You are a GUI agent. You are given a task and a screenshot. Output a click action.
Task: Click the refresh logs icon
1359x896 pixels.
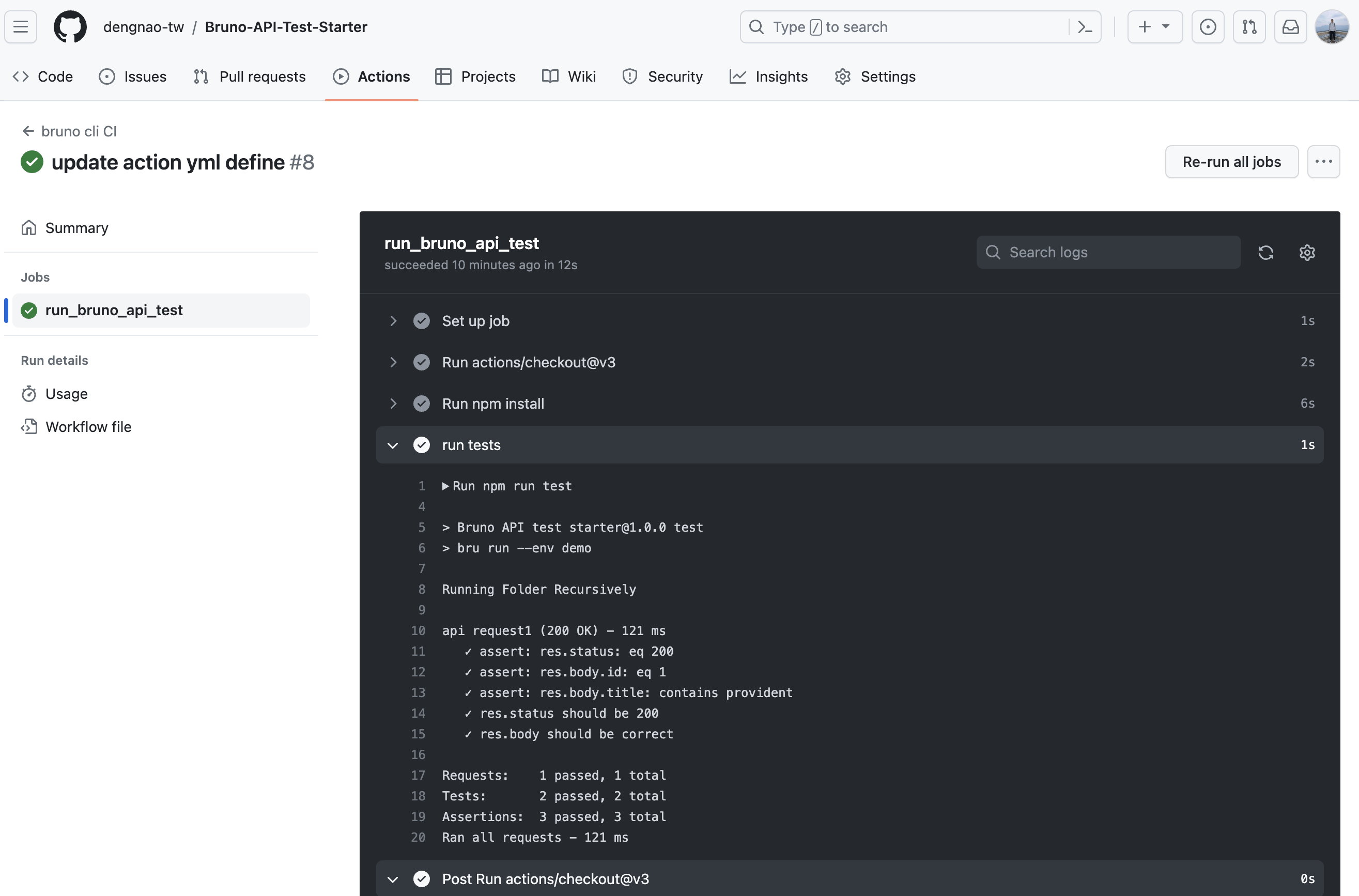click(1266, 252)
